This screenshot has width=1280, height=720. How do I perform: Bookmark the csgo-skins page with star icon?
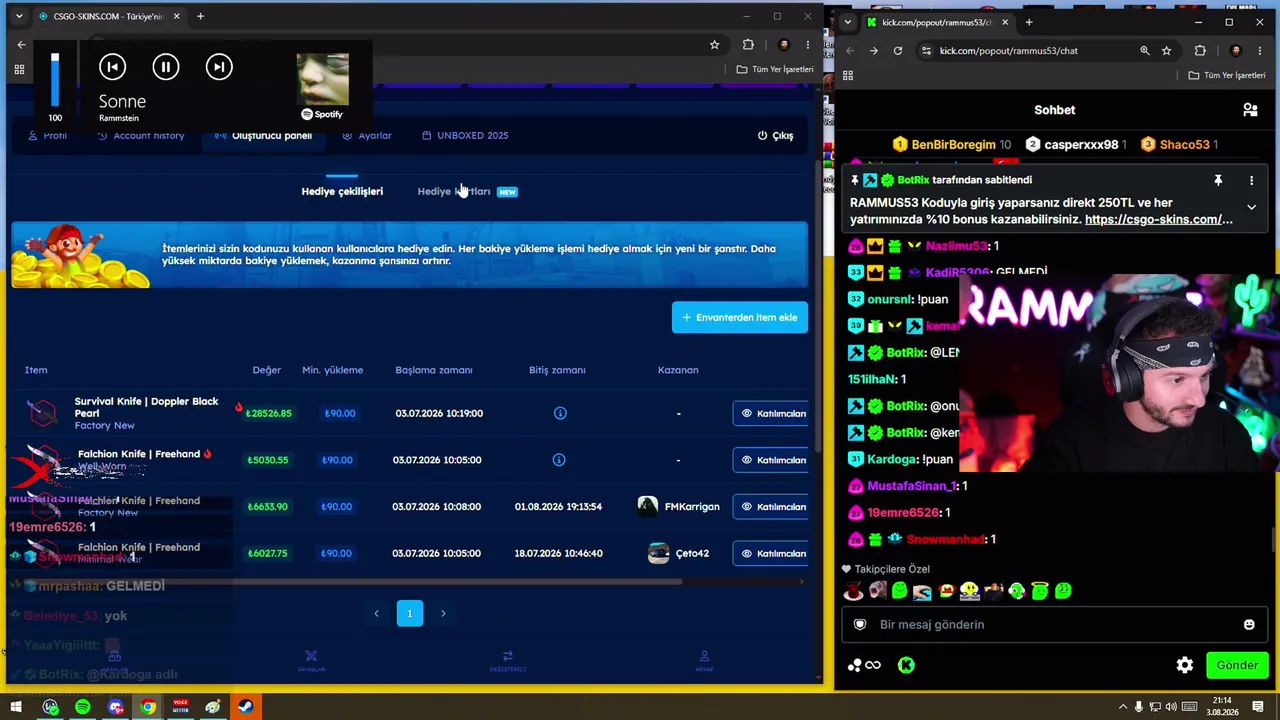pos(714,45)
